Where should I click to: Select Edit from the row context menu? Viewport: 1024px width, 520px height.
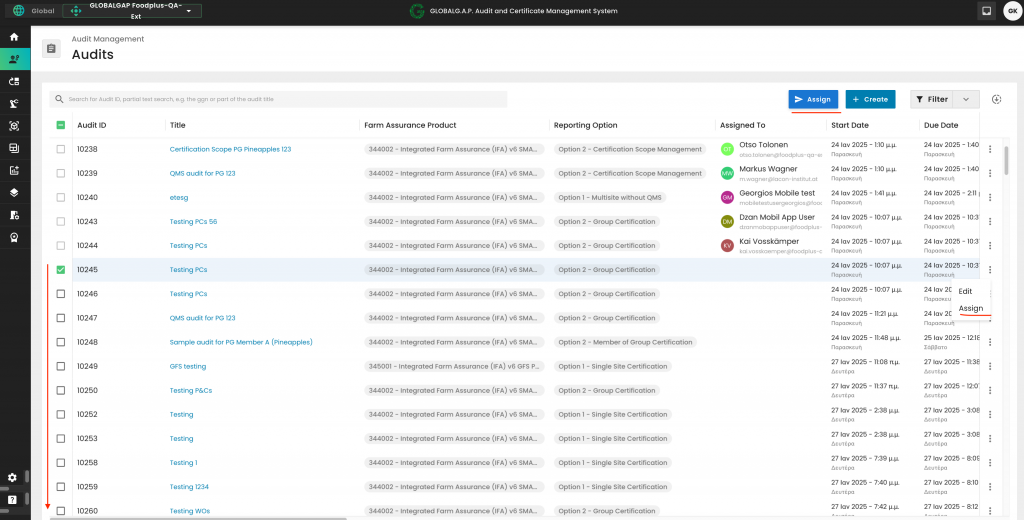click(965, 291)
